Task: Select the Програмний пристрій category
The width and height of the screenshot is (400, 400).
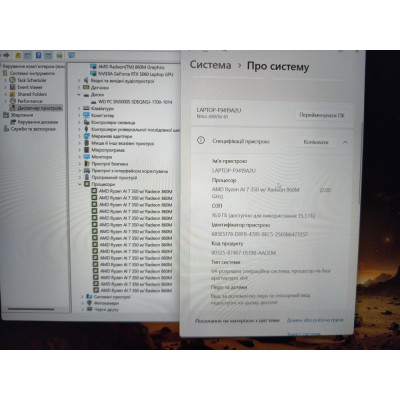Action: click(114, 177)
